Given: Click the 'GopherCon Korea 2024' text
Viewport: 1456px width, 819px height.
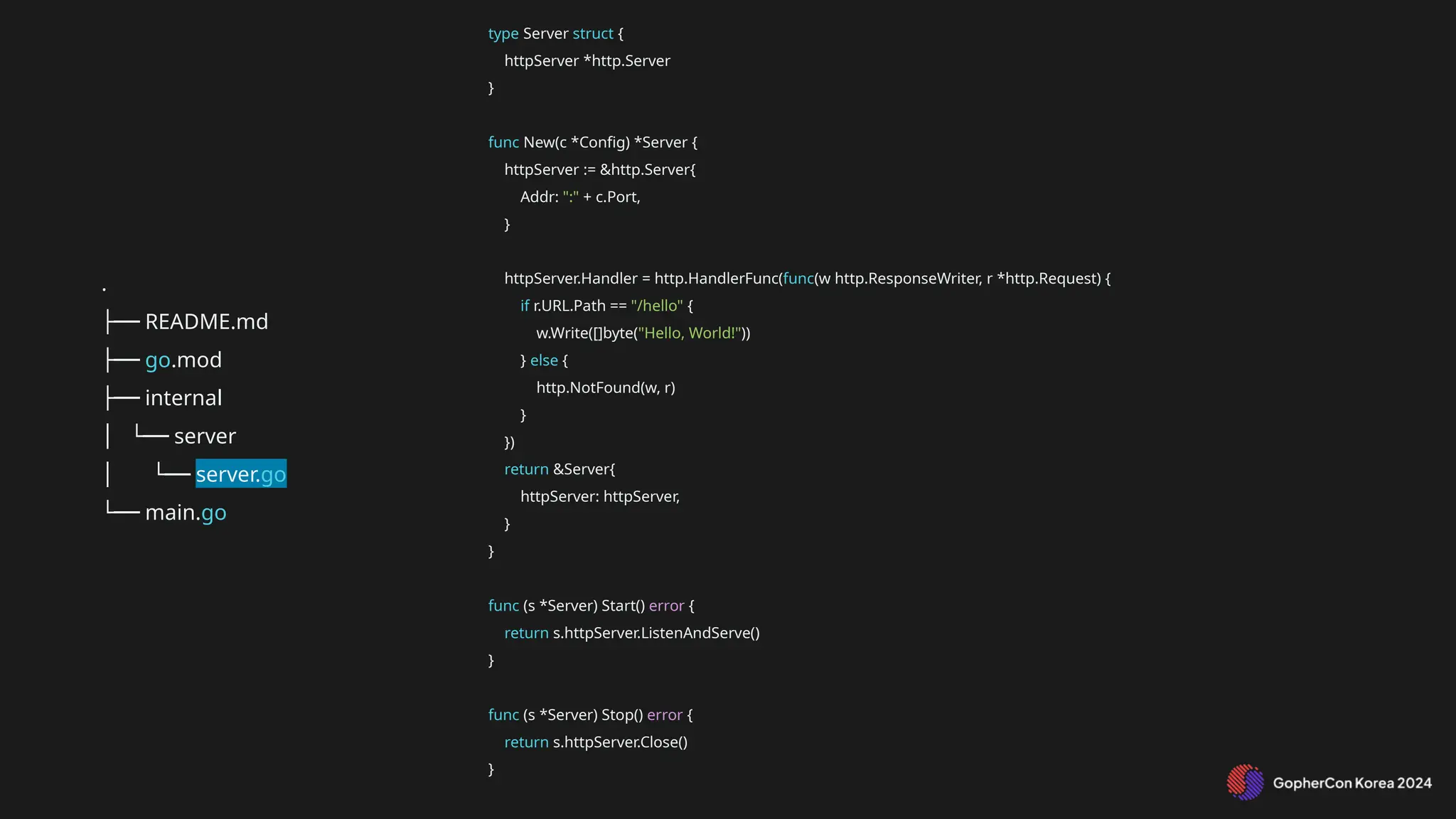Looking at the screenshot, I should click(x=1352, y=783).
